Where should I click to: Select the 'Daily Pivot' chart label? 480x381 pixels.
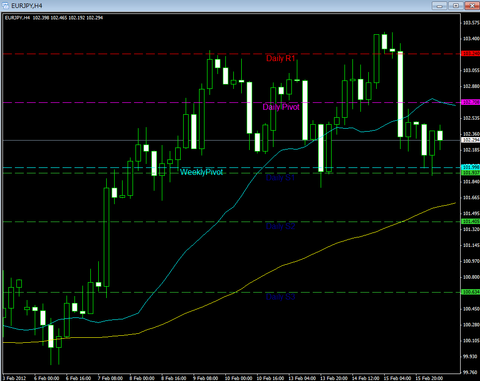(281, 107)
